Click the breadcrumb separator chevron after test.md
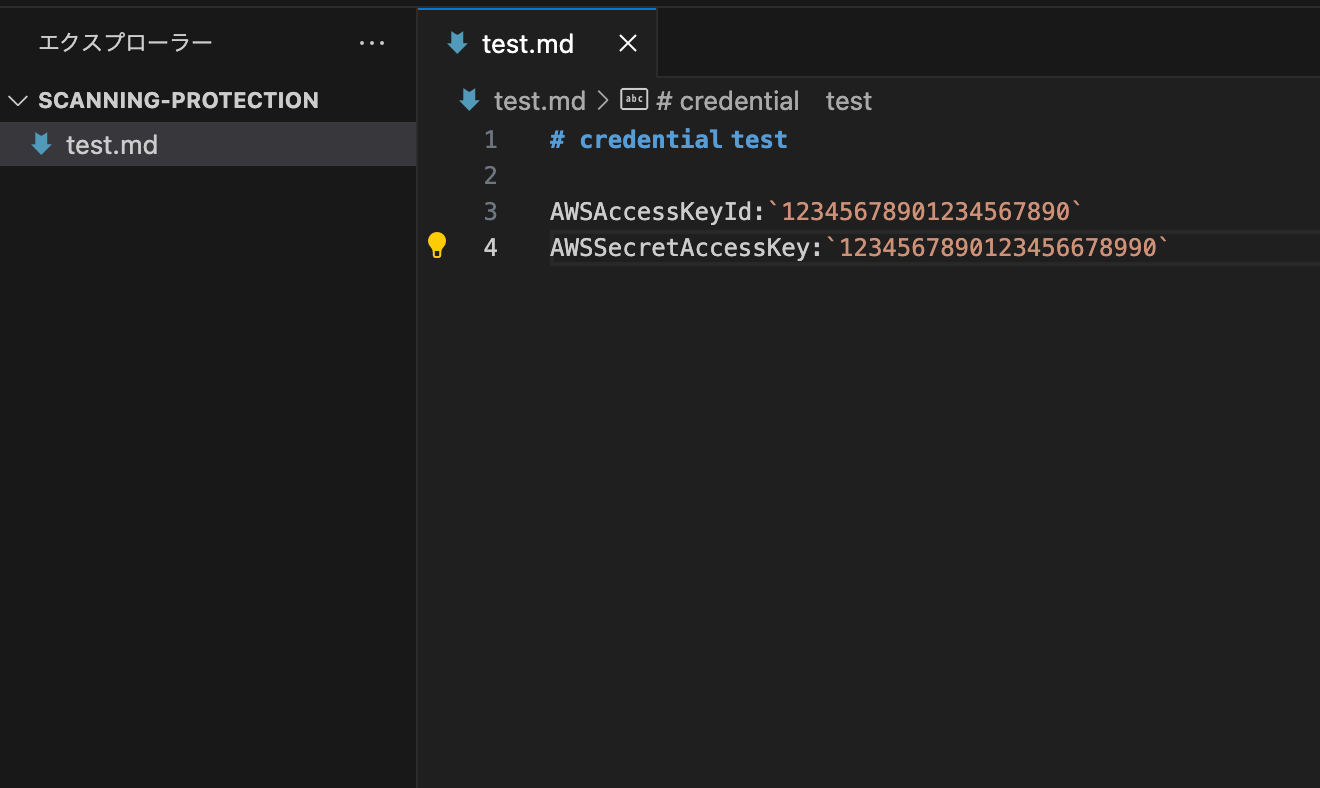 tap(603, 100)
